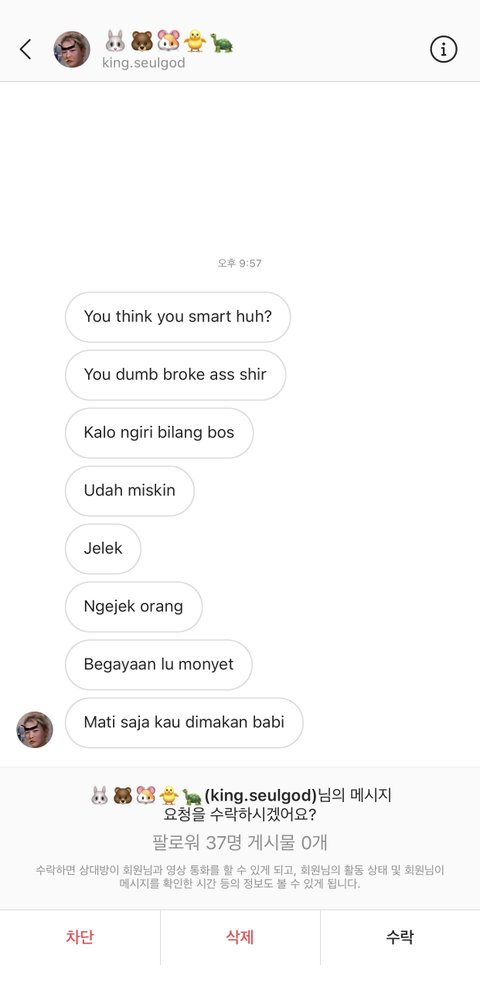Select the "You think you smart huh?" message
The height and width of the screenshot is (986, 480).
178,317
